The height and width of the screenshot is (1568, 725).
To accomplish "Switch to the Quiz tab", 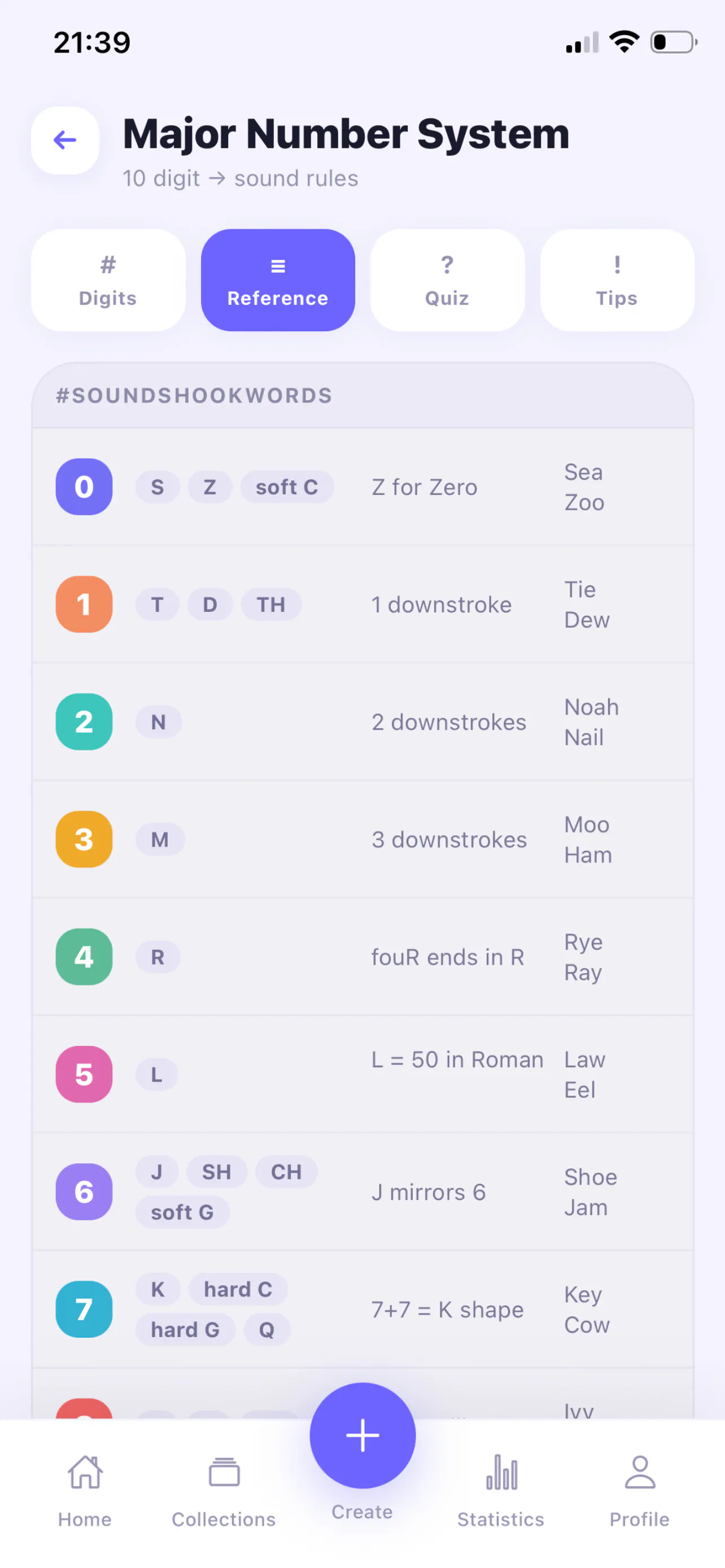I will click(447, 280).
